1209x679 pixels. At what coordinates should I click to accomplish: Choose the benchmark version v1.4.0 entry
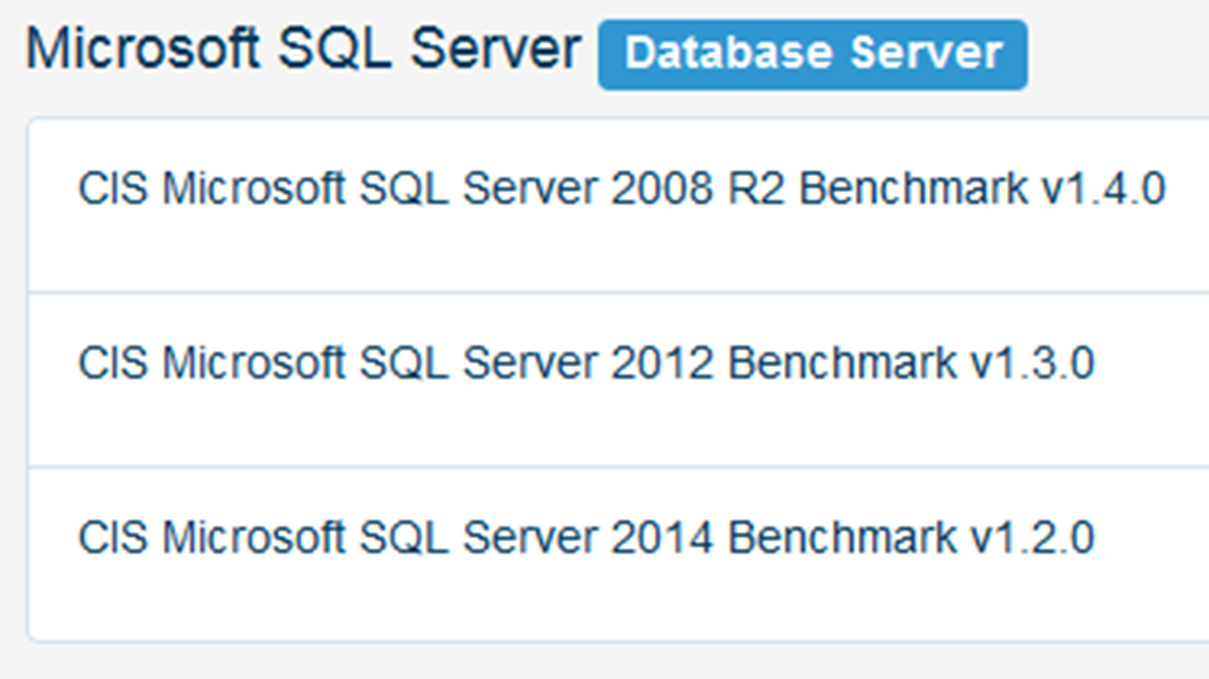coord(1103,188)
